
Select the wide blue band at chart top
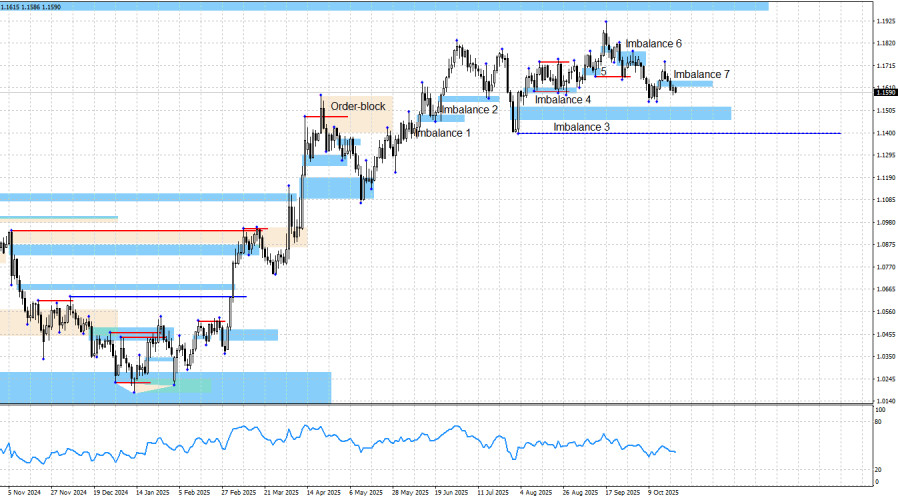pyautogui.click(x=400, y=6)
